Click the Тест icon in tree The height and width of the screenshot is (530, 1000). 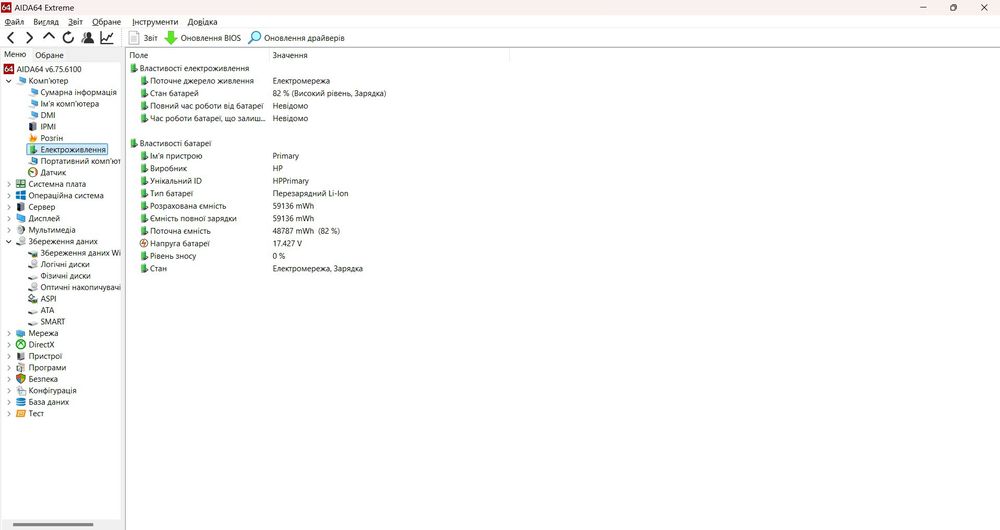coord(21,414)
